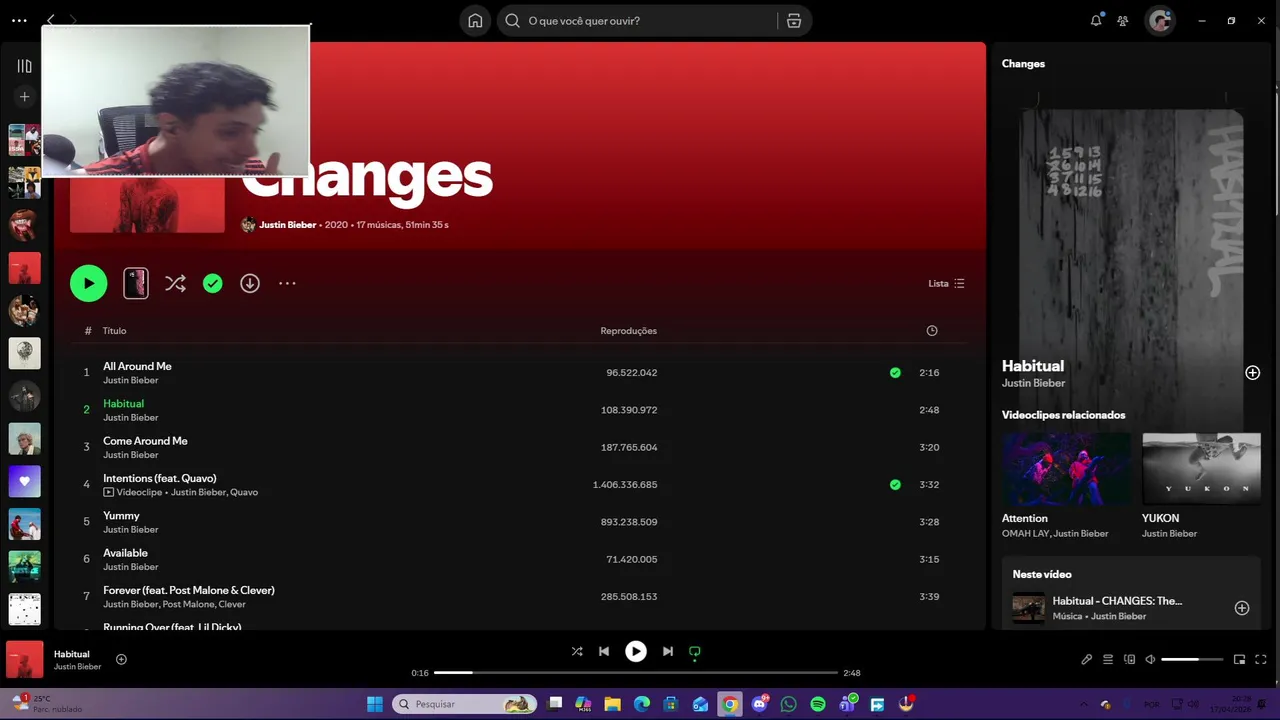Enter full screen mode icon

1261,659
